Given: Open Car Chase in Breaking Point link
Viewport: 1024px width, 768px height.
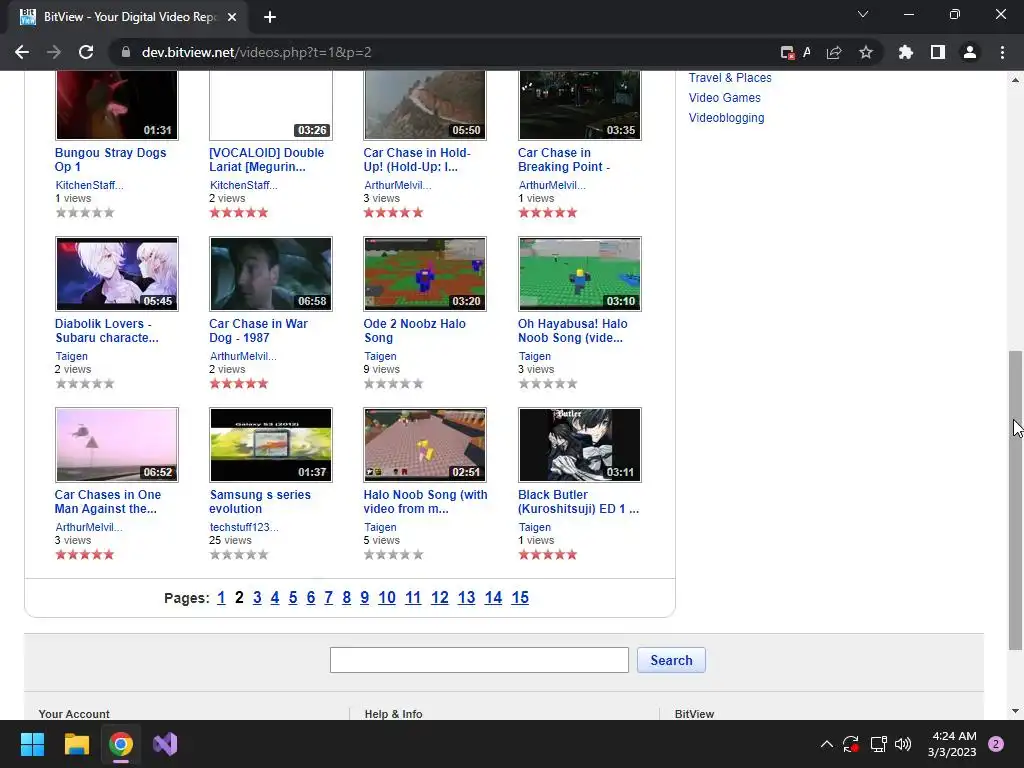Looking at the screenshot, I should pos(564,159).
